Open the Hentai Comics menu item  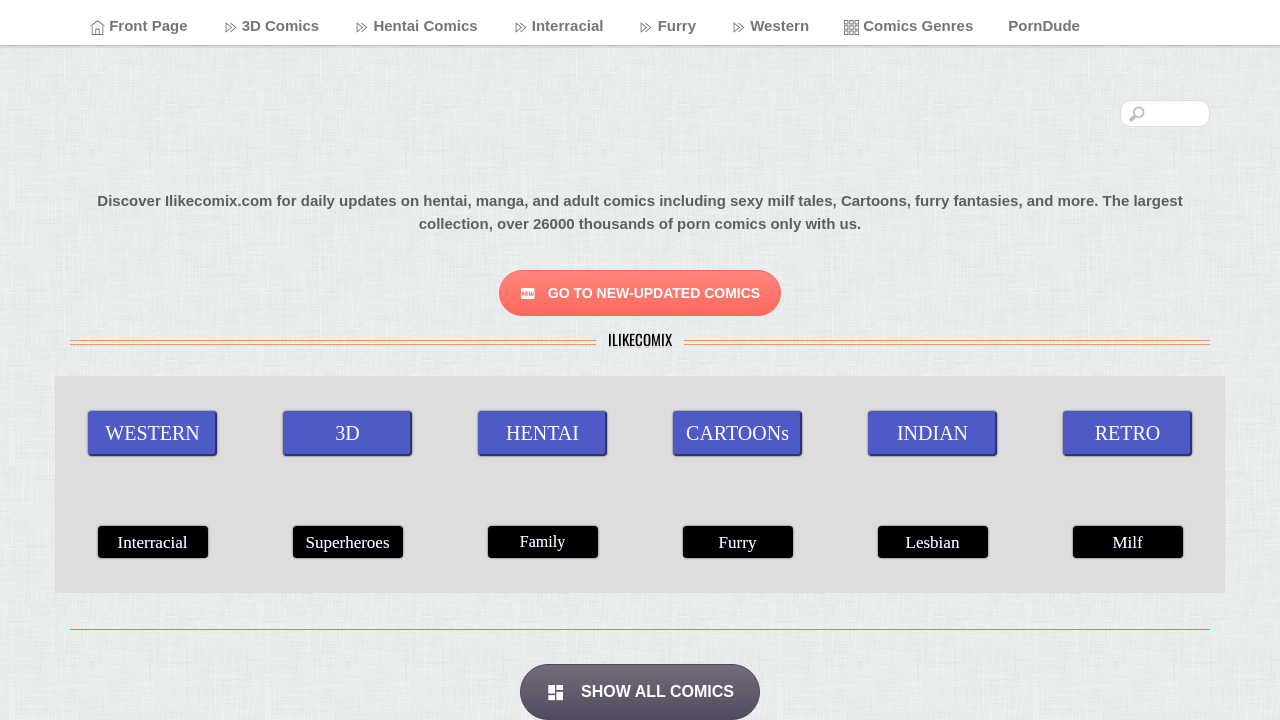click(x=417, y=26)
